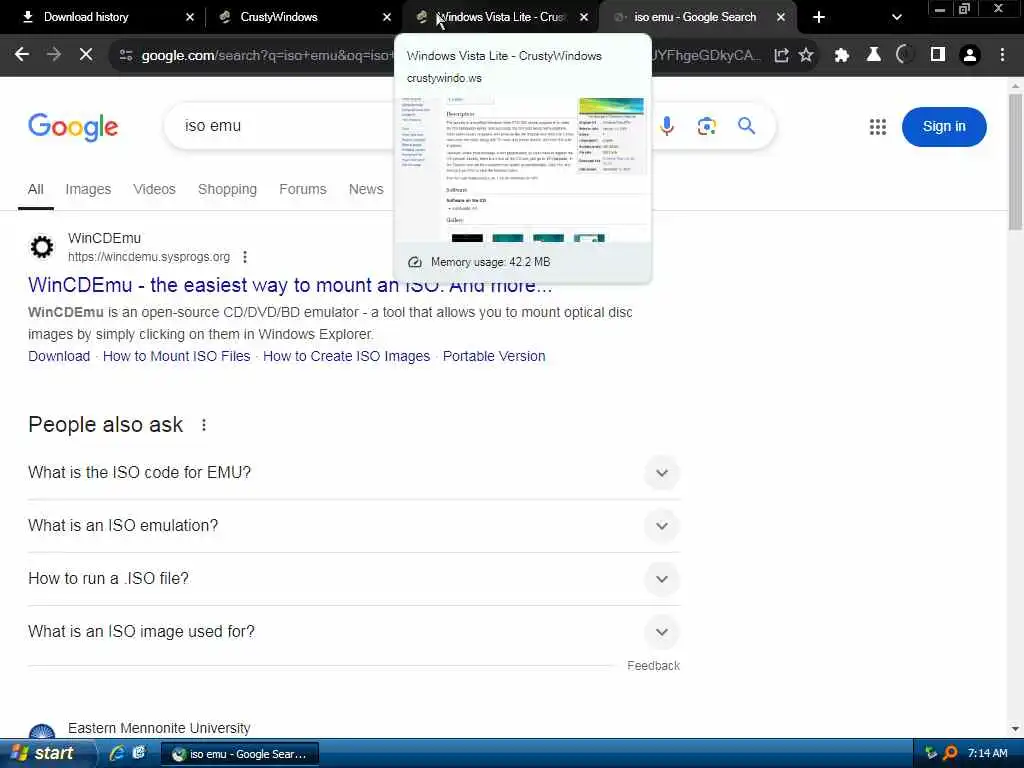This screenshot has height=768, width=1024.
Task: Click the address bar URL
Action: (x=268, y=56)
